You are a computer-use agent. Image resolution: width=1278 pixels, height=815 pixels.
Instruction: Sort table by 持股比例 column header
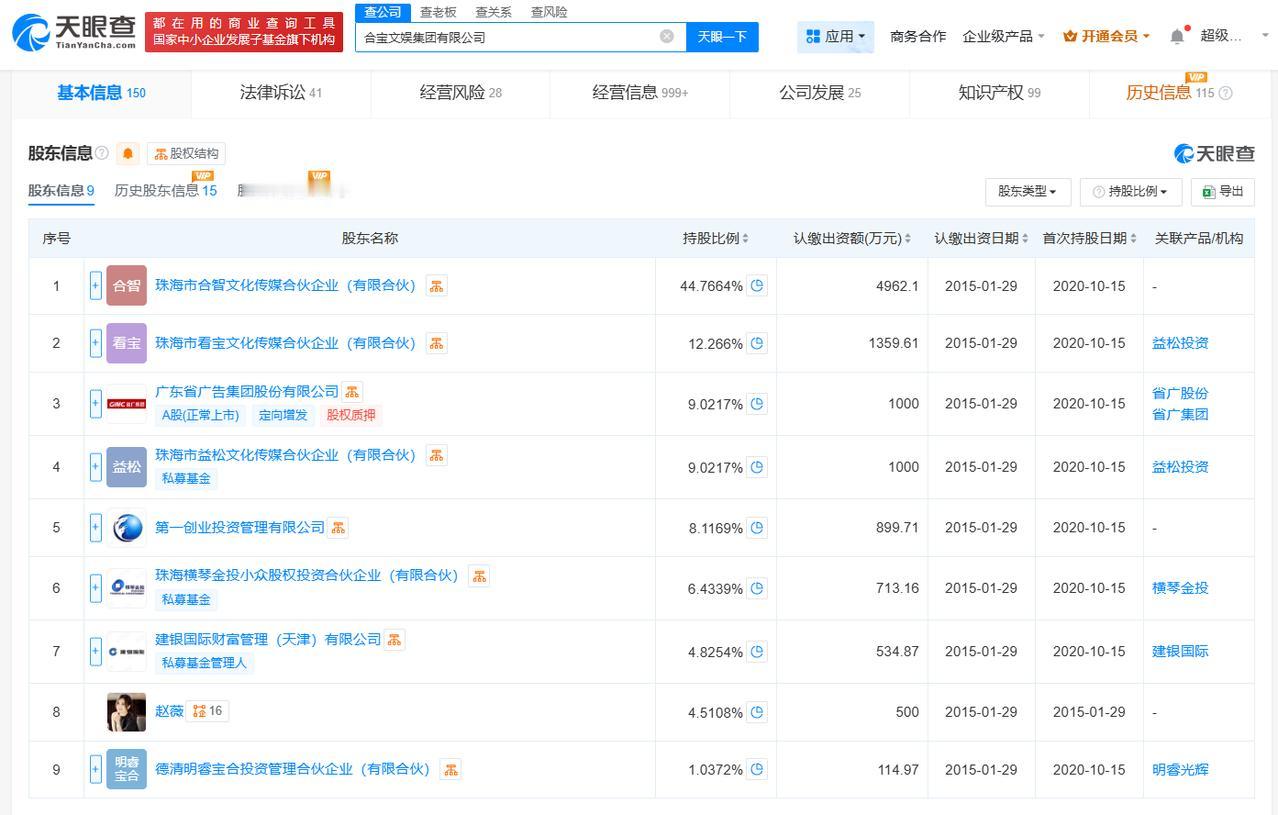(x=716, y=238)
